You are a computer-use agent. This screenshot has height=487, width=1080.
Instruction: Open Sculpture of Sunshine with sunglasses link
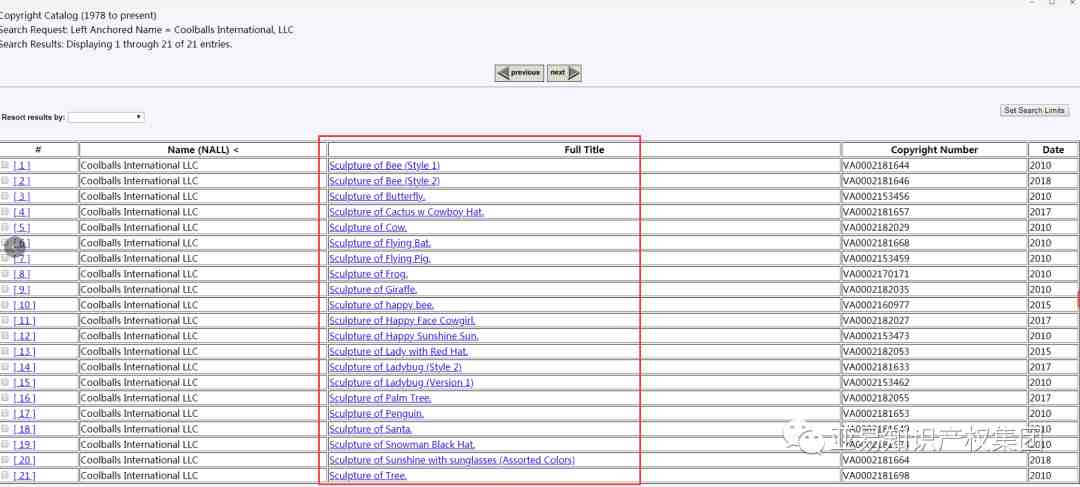tap(452, 460)
